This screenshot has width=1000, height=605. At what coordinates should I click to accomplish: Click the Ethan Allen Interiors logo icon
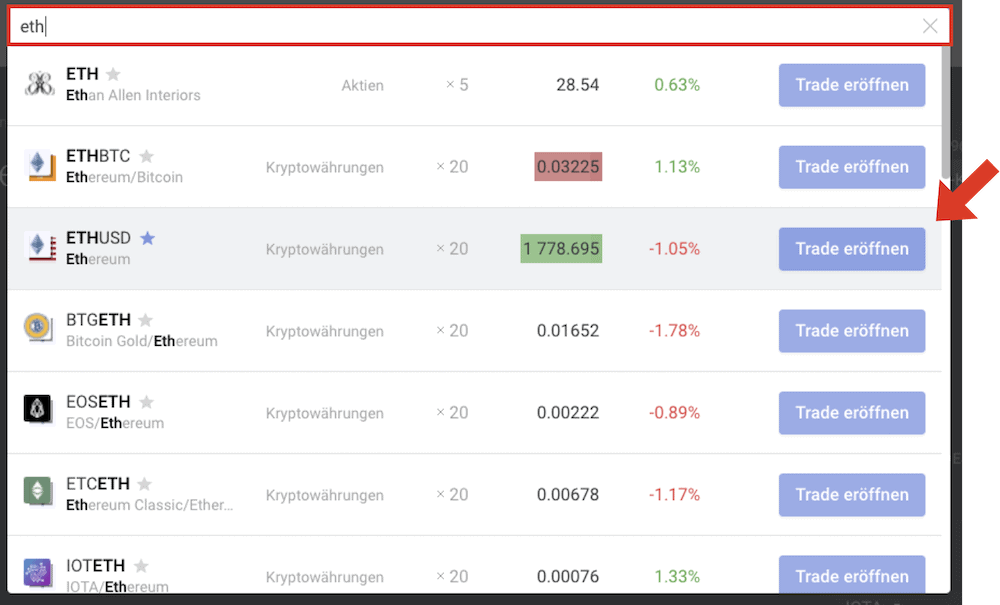(39, 84)
